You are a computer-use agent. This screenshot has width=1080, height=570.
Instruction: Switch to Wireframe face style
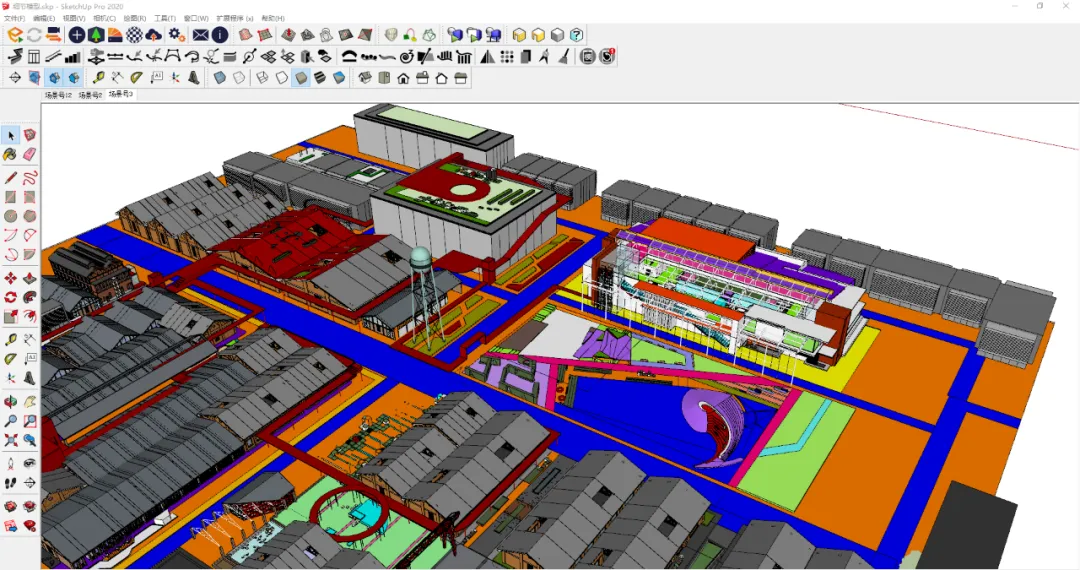pos(262,78)
